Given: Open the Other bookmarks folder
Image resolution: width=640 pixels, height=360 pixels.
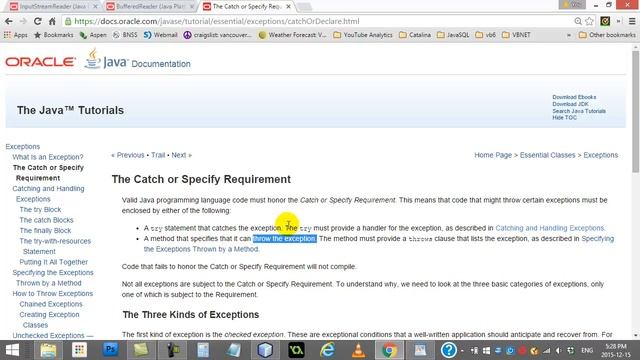Looking at the screenshot, I should point(607,35).
